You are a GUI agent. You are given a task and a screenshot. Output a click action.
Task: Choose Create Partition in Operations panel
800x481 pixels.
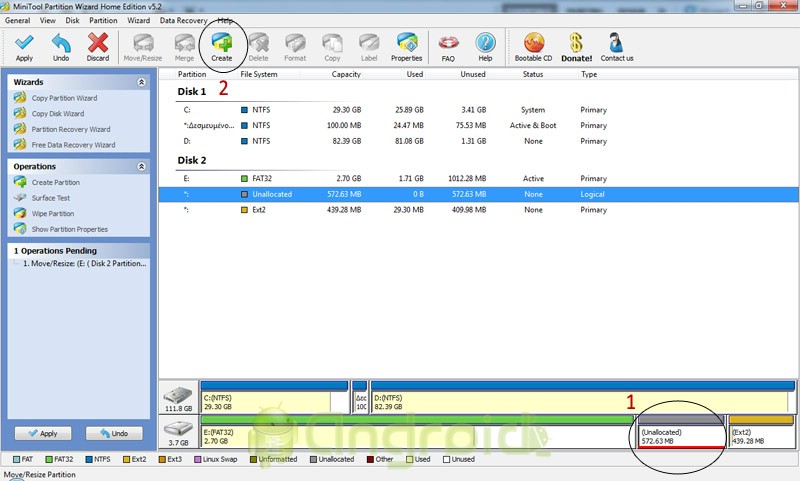click(x=56, y=183)
